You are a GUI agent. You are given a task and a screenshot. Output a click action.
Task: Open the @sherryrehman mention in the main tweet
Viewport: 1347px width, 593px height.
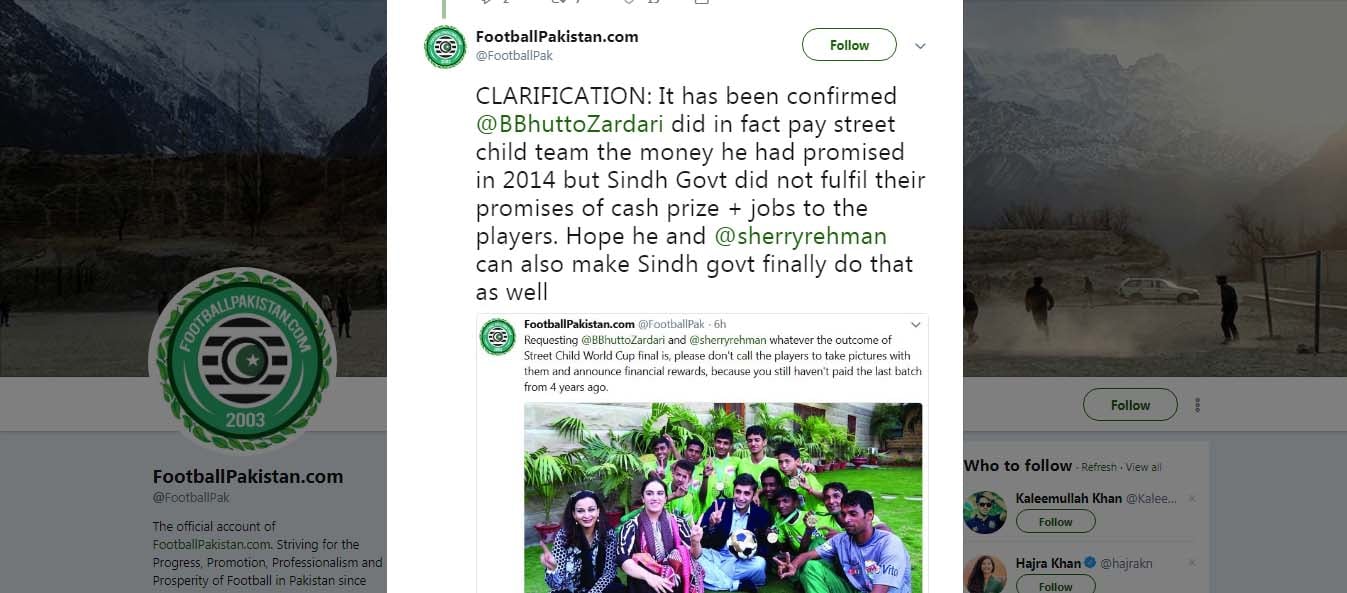point(800,237)
